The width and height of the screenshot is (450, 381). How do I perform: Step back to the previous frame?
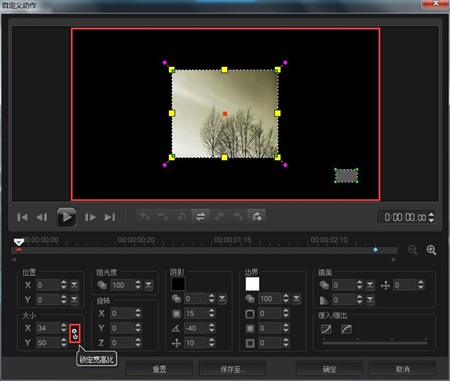click(x=42, y=217)
